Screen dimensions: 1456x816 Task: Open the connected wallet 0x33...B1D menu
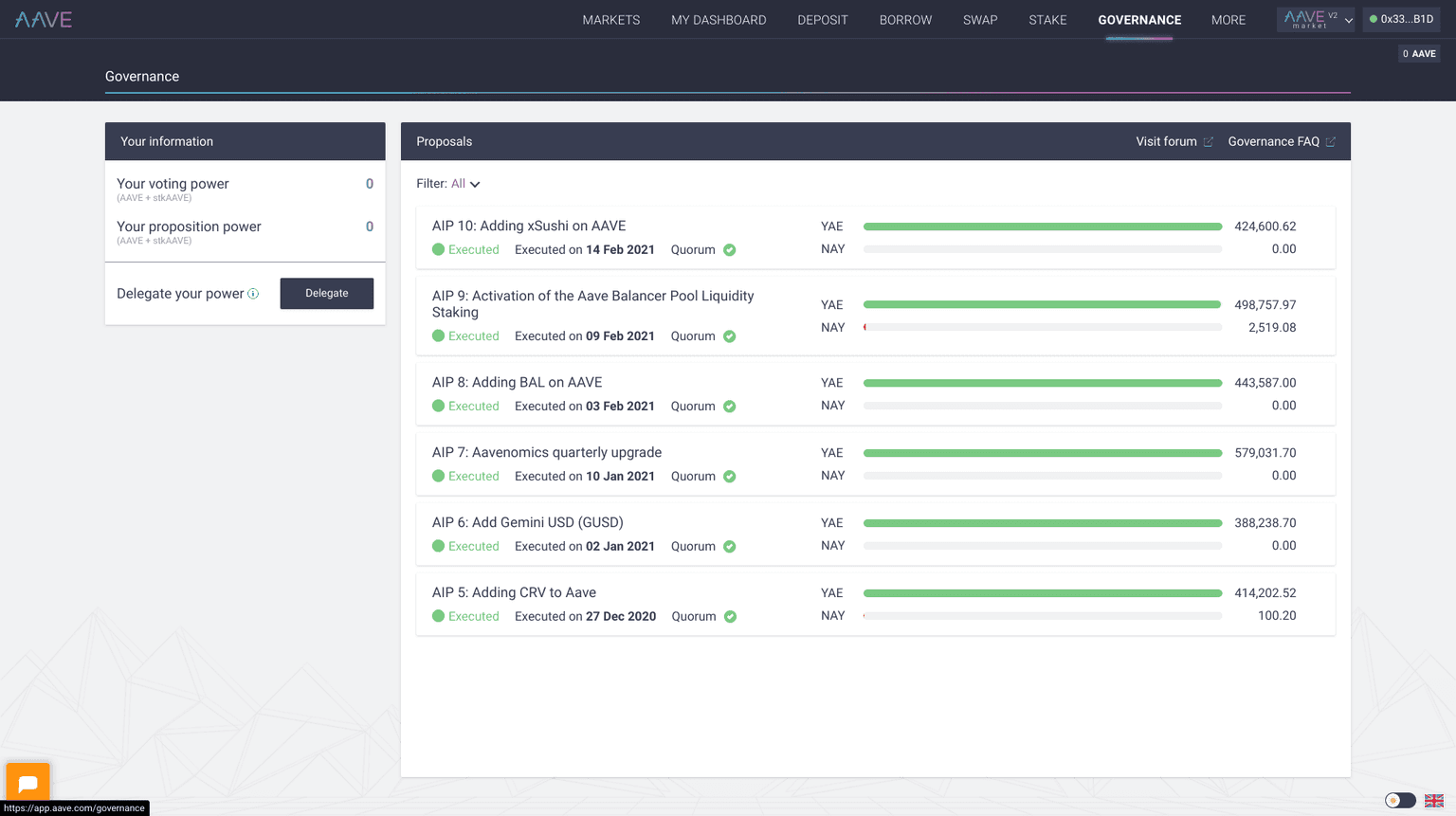pos(1401,19)
